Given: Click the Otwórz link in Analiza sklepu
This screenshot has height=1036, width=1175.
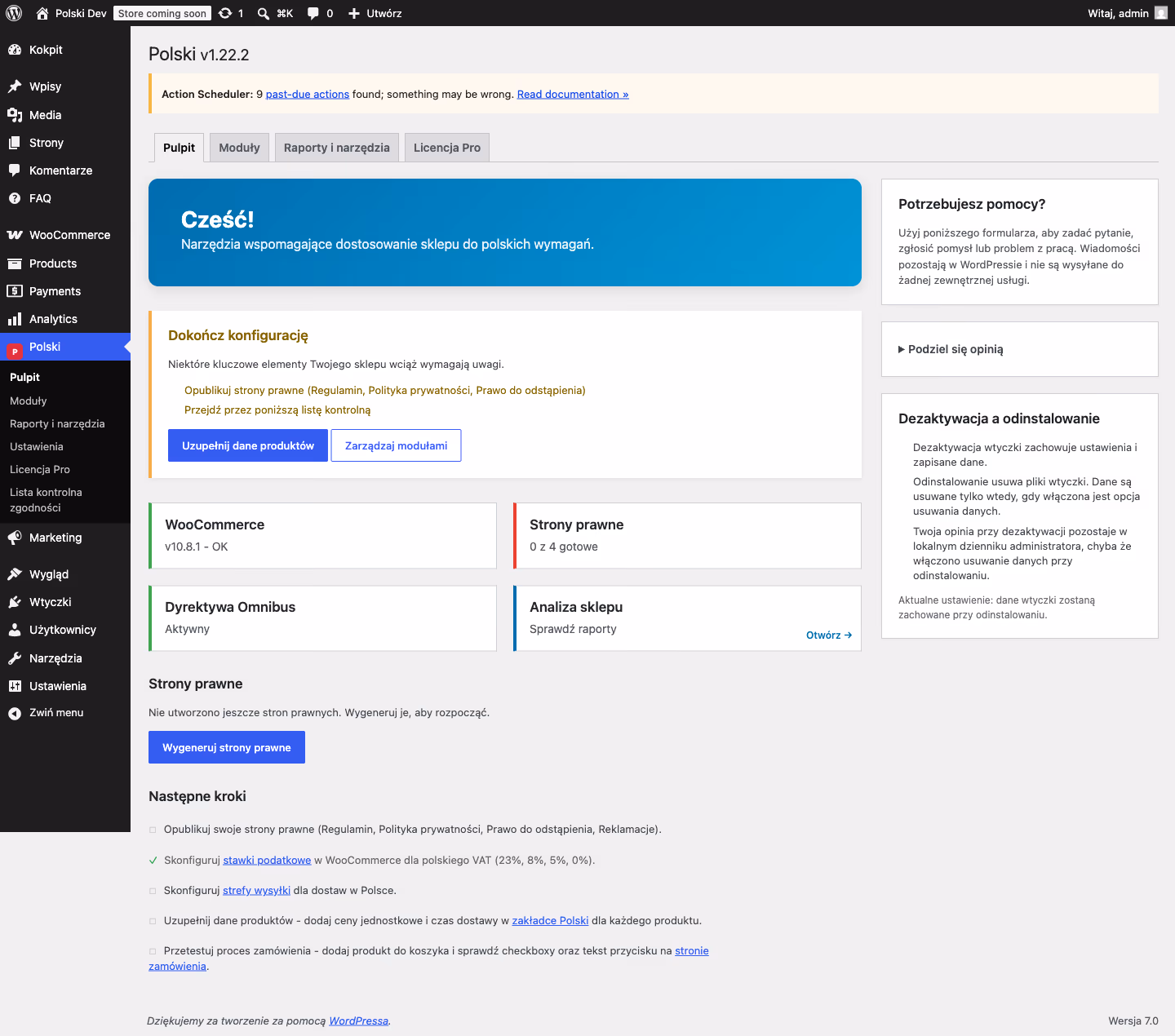Looking at the screenshot, I should pos(829,635).
